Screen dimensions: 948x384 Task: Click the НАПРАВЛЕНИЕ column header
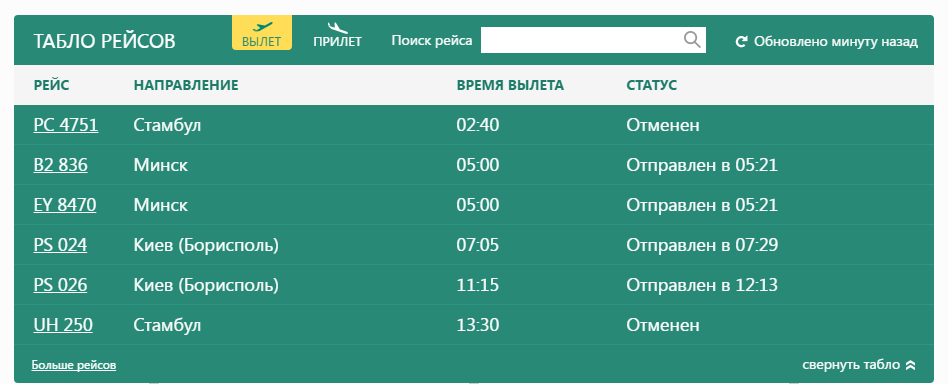point(186,85)
